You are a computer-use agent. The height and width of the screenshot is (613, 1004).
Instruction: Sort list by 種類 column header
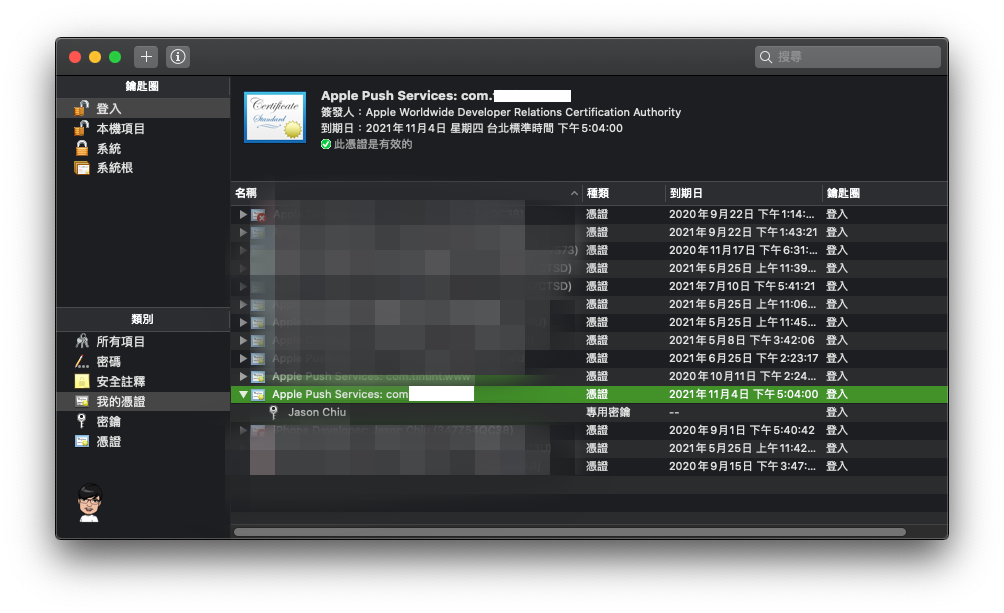(620, 193)
